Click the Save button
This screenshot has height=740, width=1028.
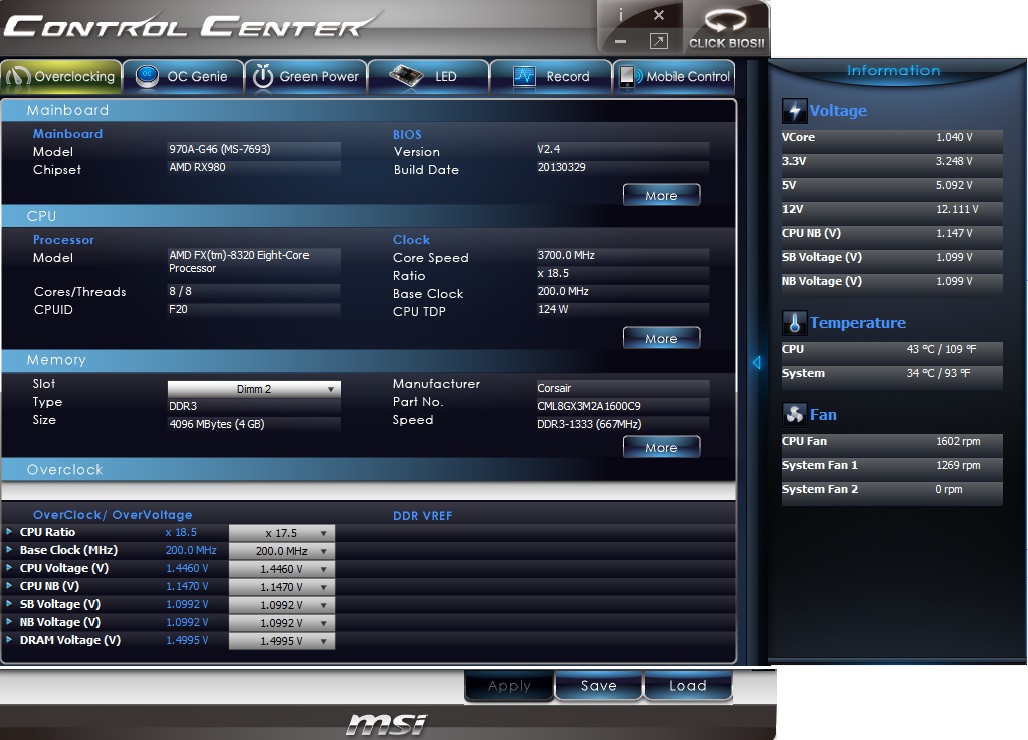click(599, 686)
